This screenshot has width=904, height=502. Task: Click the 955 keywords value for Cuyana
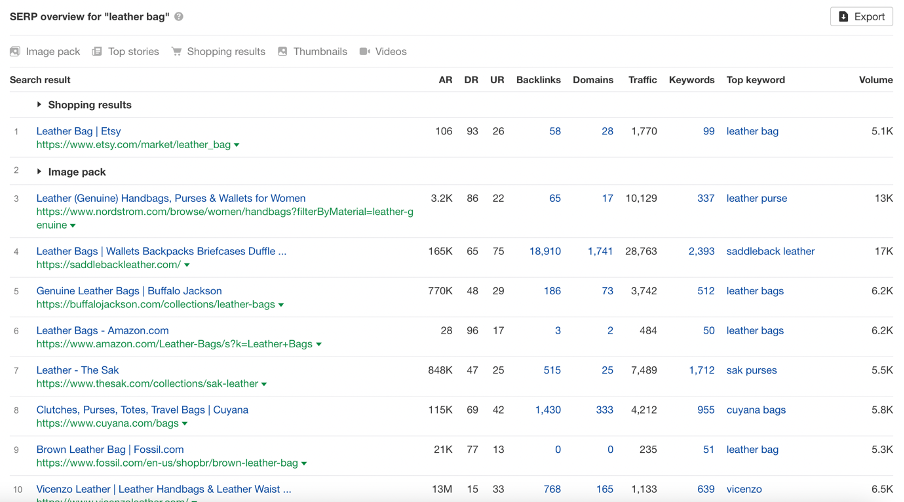[x=706, y=410]
